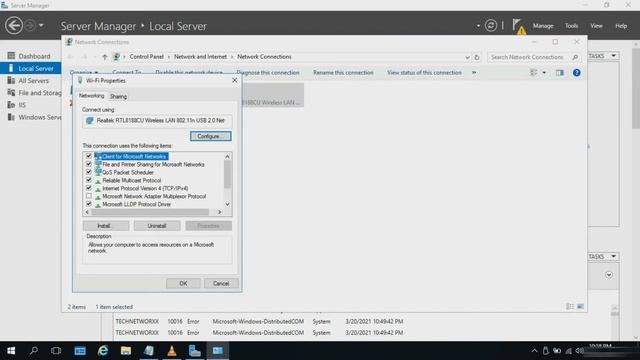Image resolution: width=640 pixels, height=360 pixels.
Task: Close the Wi-Fi Properties dialog
Action: click(x=234, y=80)
